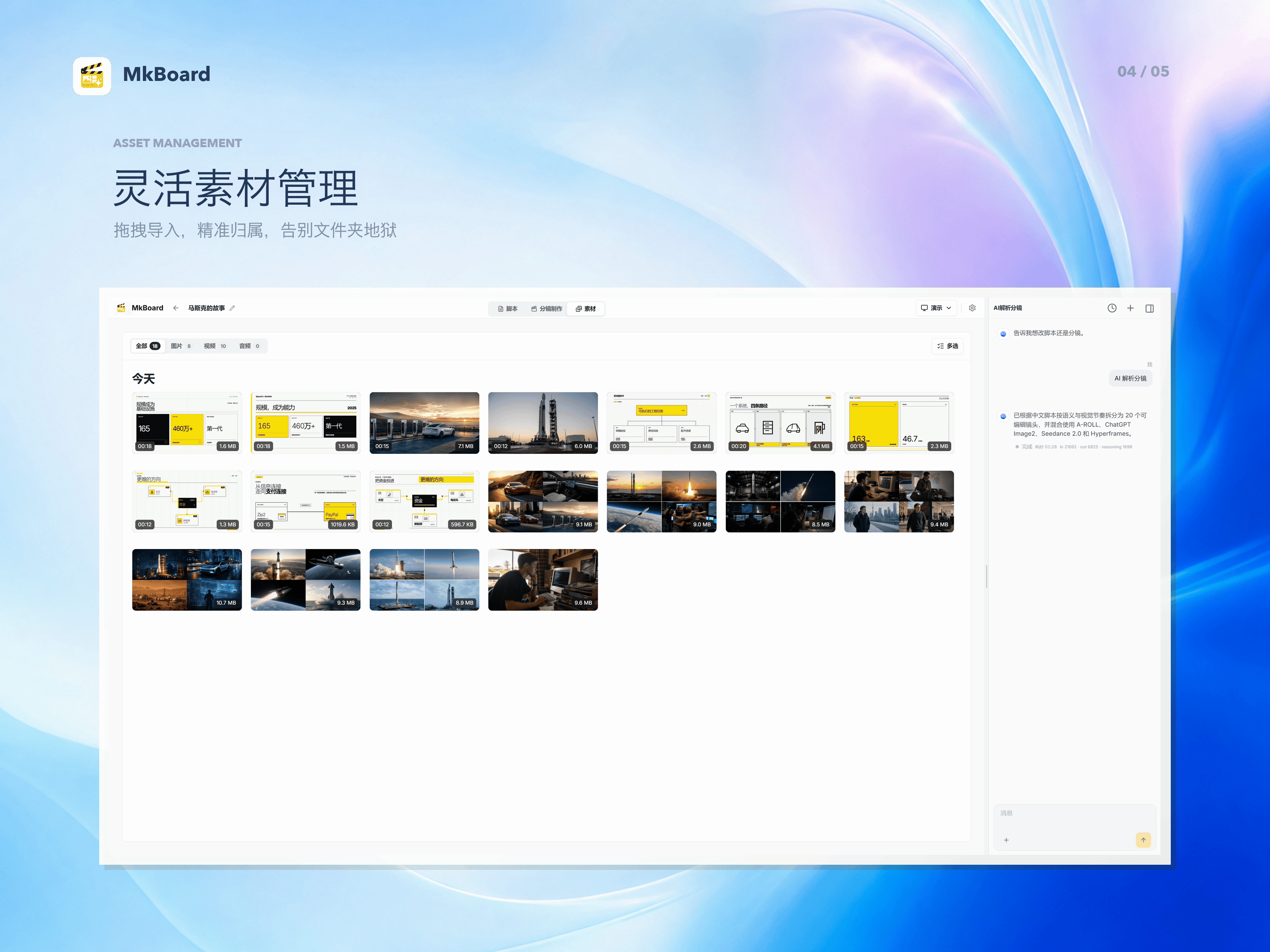
Task: Open the 演示 presentation dropdown
Action: pos(936,308)
